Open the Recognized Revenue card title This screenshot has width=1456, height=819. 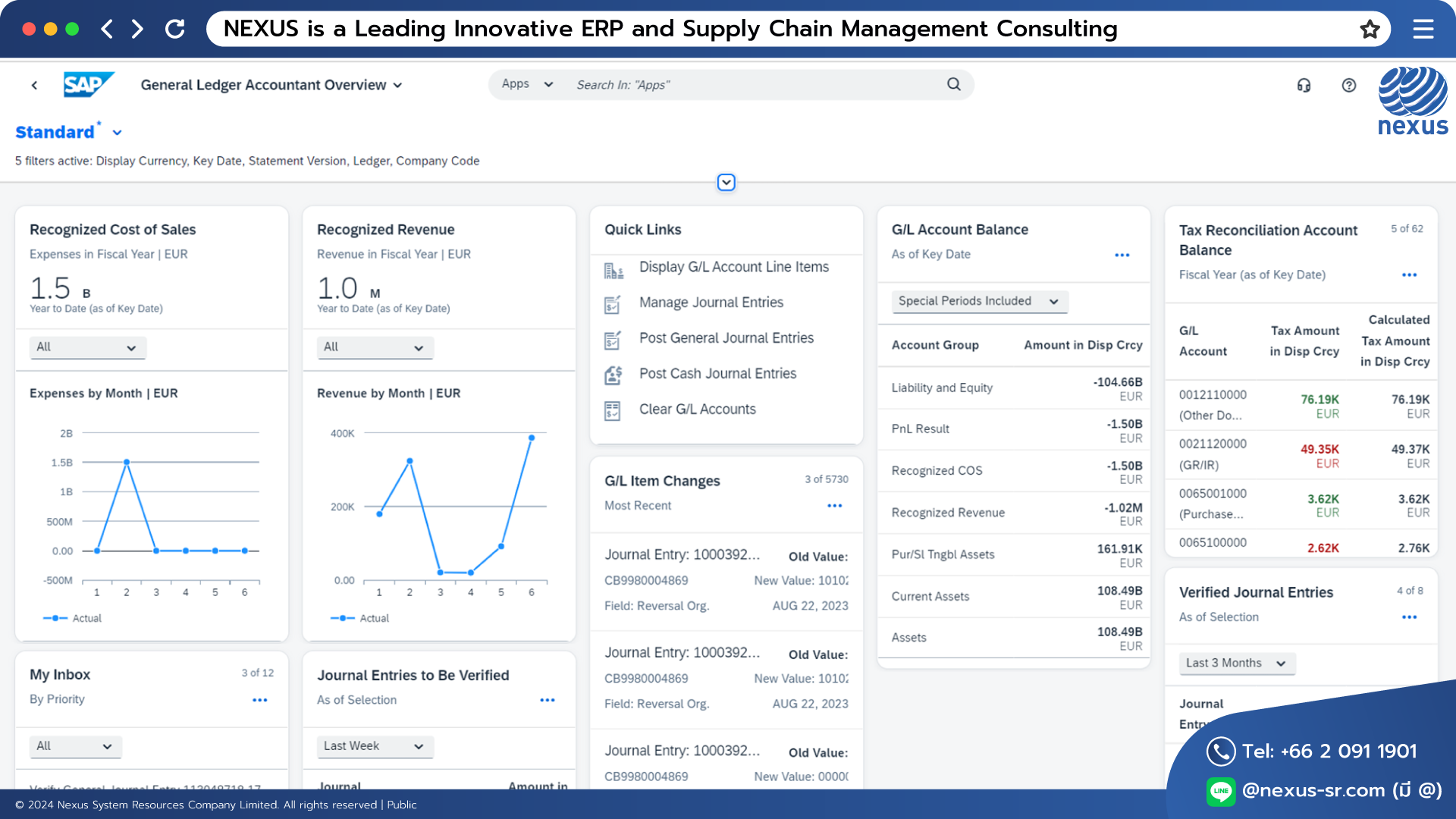386,230
